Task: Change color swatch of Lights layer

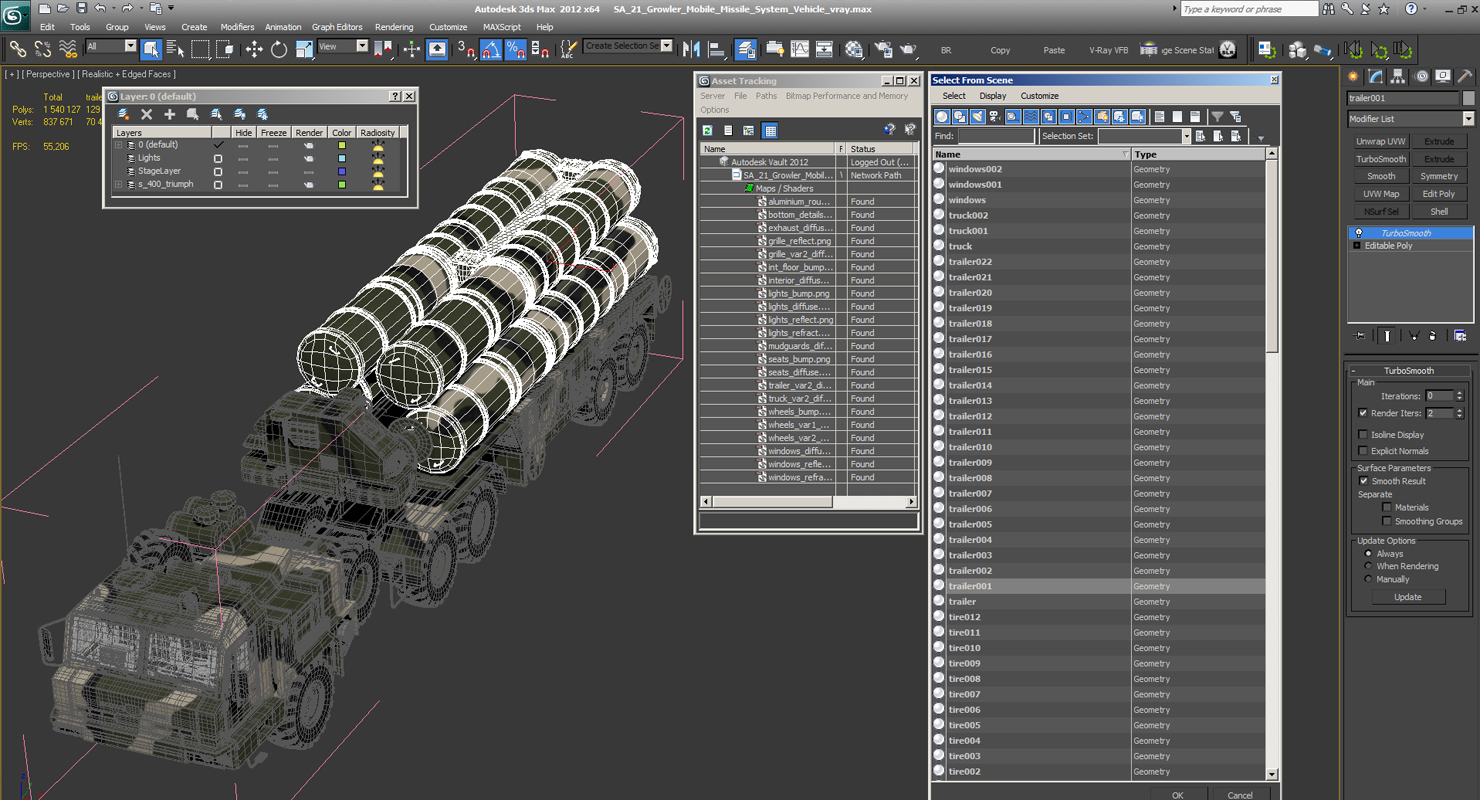Action: pyautogui.click(x=342, y=158)
